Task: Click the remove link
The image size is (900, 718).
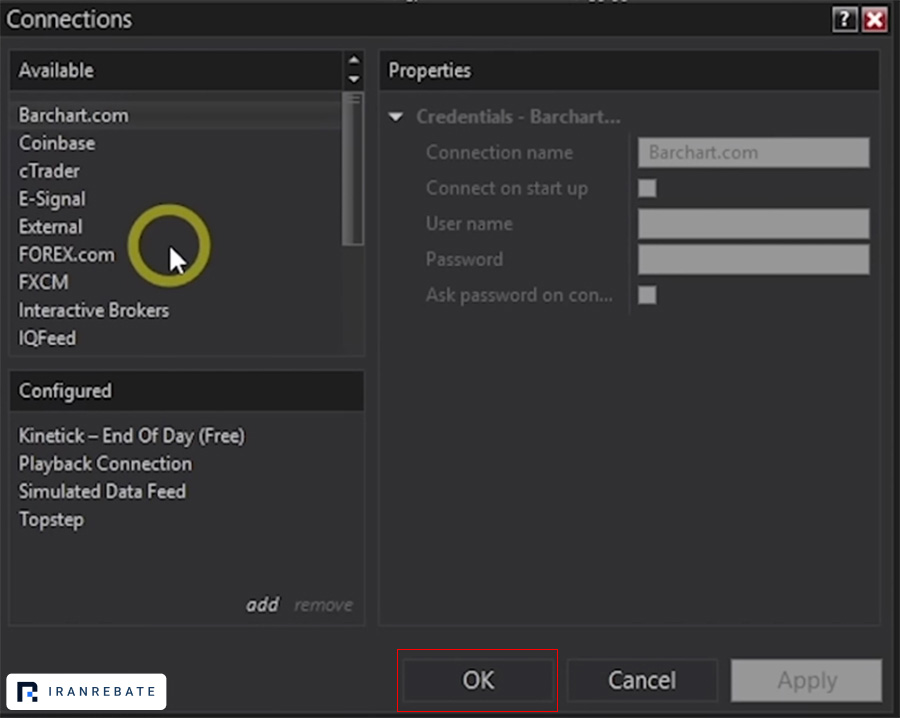Action: point(323,605)
